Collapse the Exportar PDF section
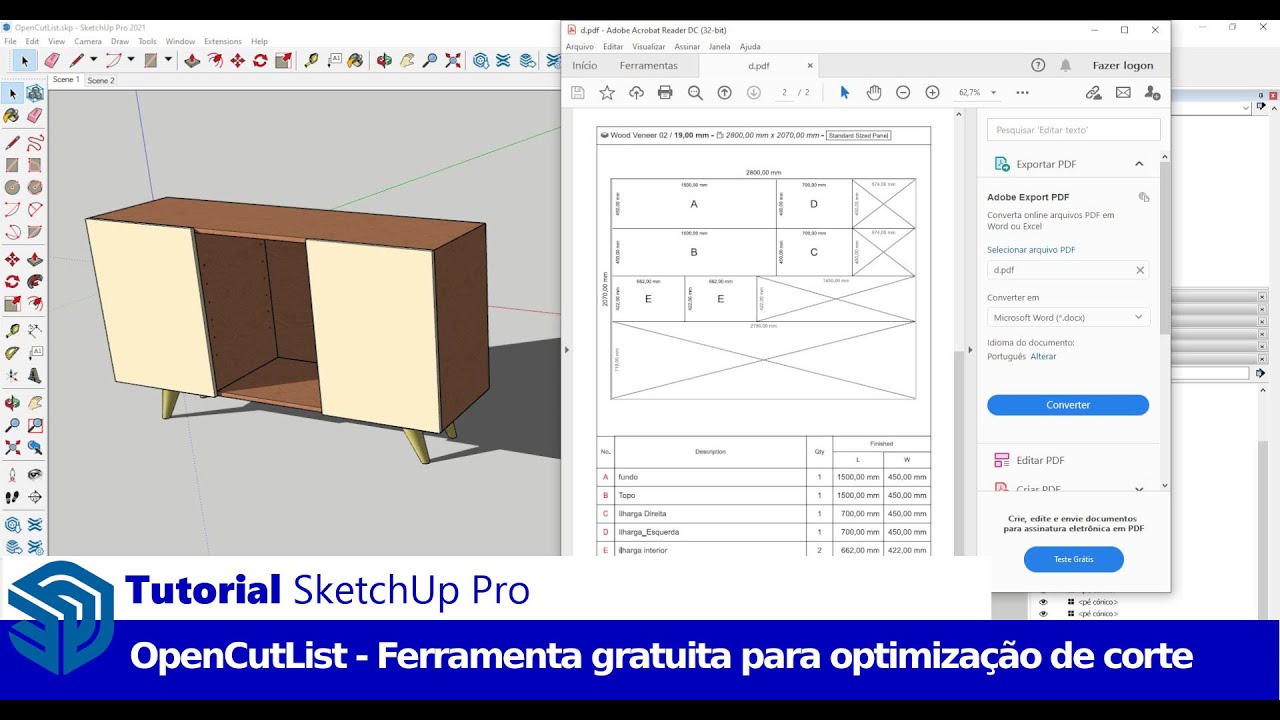 1139,164
